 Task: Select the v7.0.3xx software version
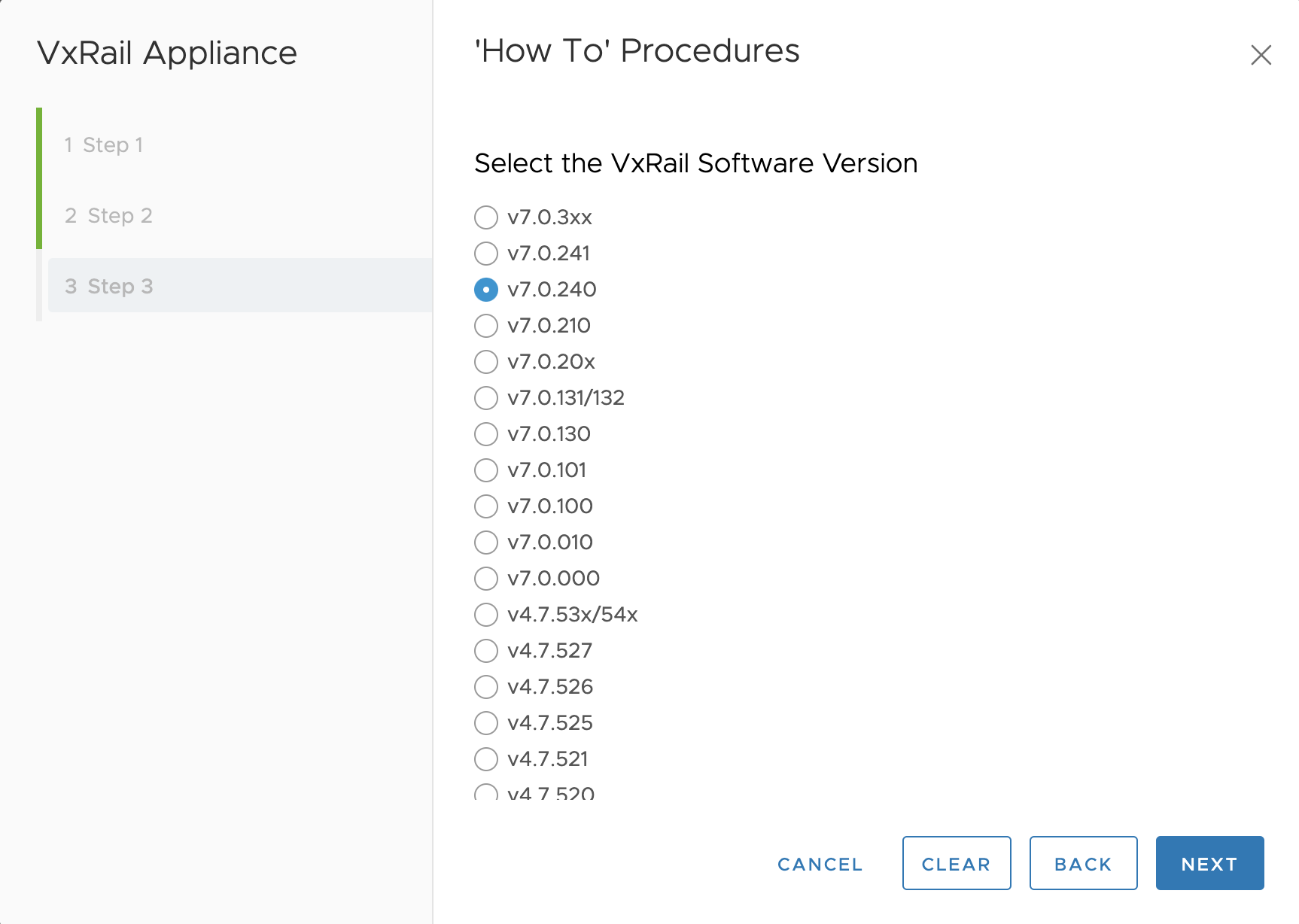click(486, 217)
